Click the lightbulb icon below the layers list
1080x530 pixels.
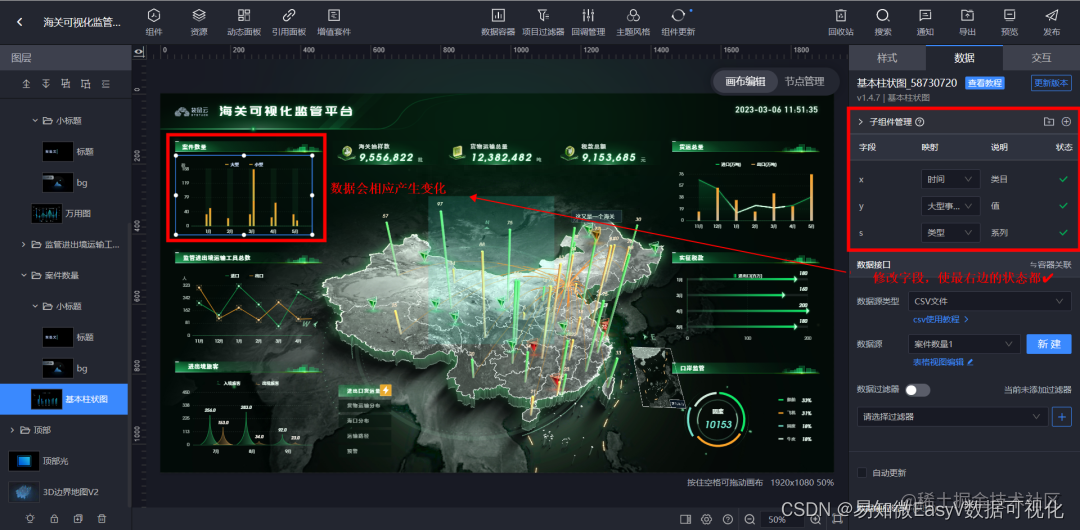pyautogui.click(x=30, y=518)
